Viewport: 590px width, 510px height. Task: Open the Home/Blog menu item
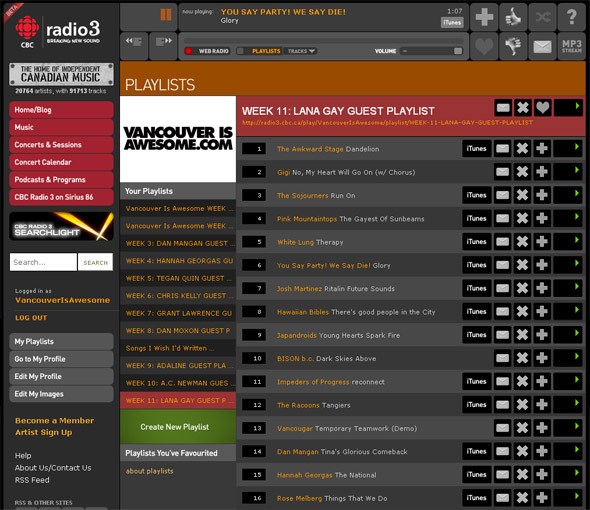[x=61, y=110]
